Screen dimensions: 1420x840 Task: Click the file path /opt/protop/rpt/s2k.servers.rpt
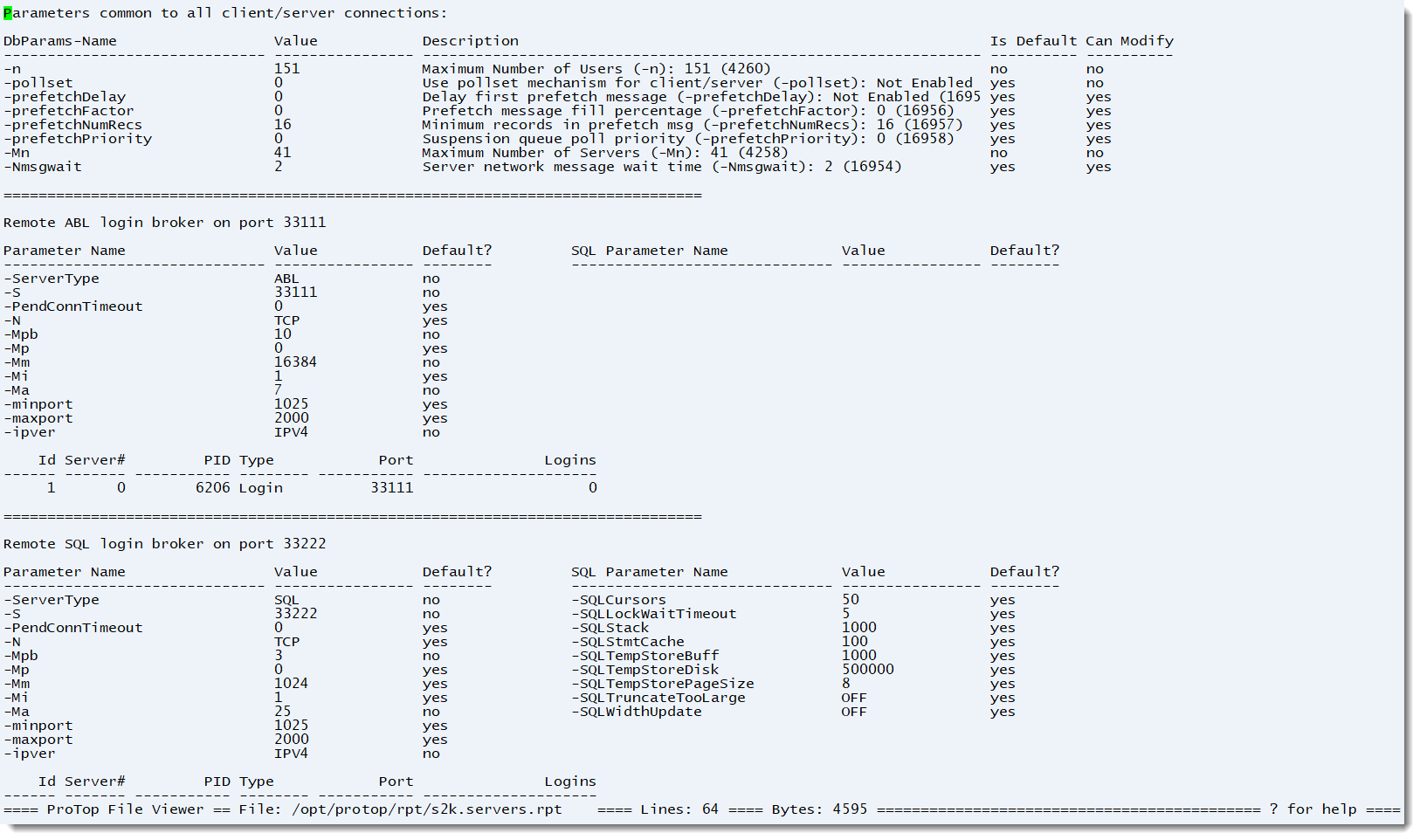pos(426,809)
